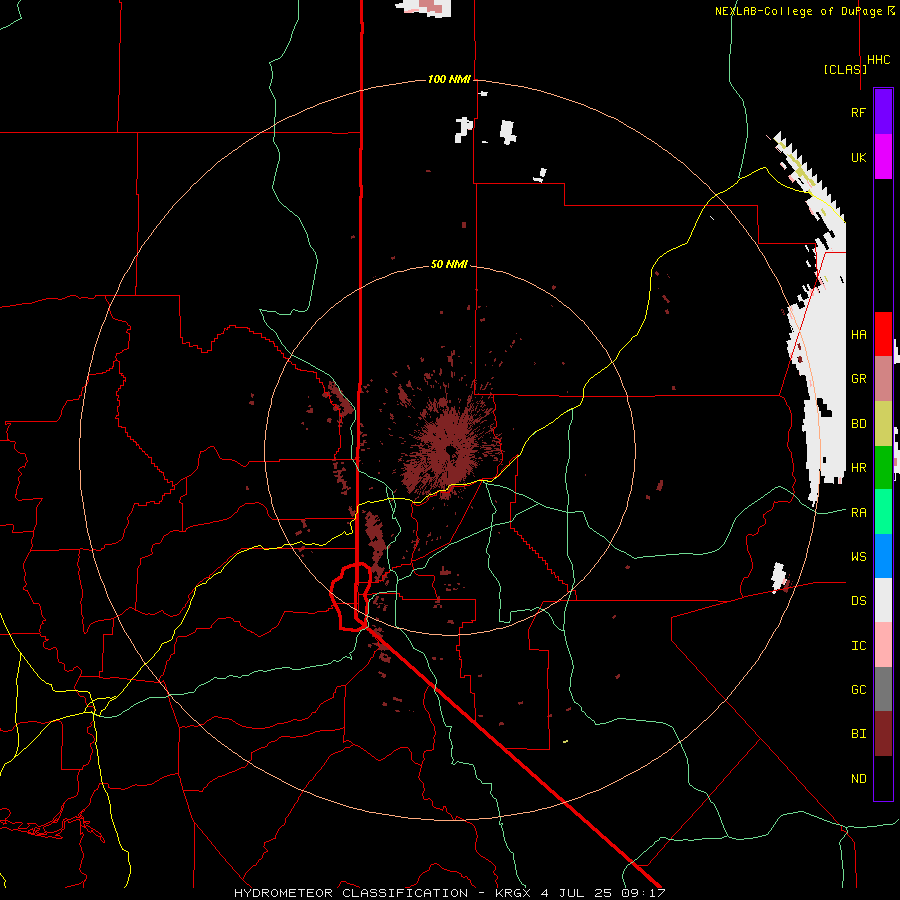Click the 'GC' legend label

(858, 690)
